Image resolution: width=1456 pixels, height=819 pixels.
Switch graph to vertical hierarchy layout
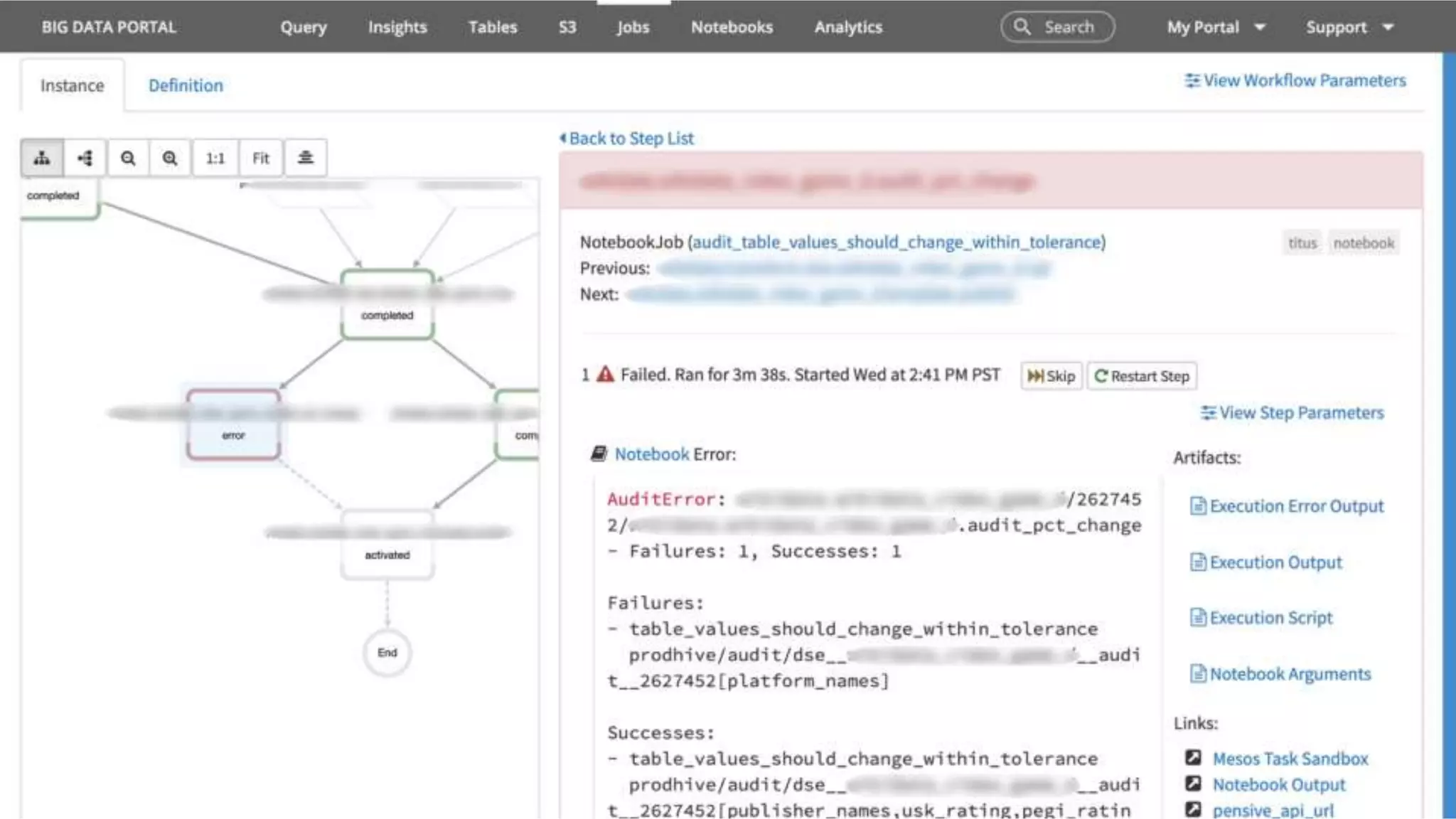[42, 158]
